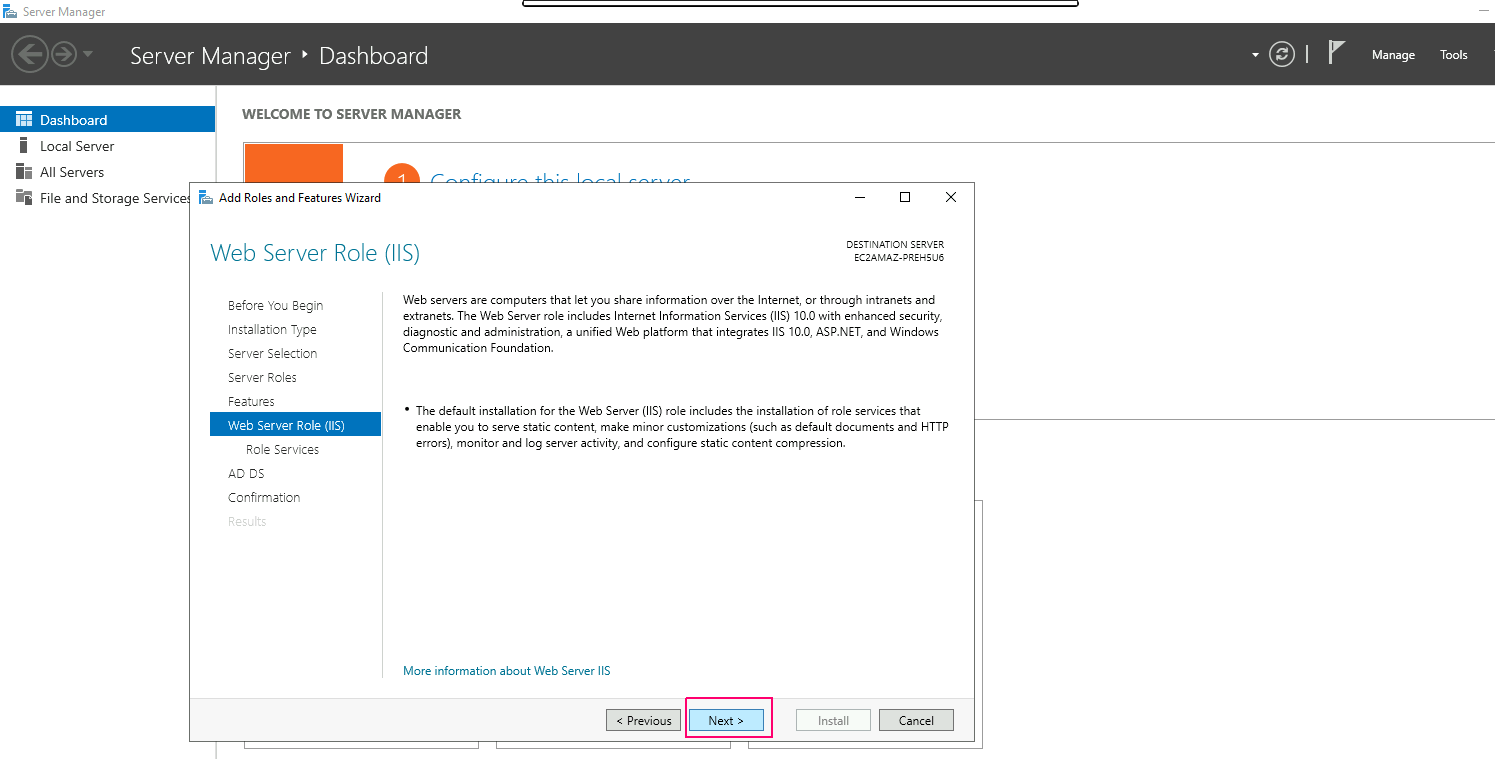
Task: Select Dashboard in the sidebar
Action: click(107, 120)
